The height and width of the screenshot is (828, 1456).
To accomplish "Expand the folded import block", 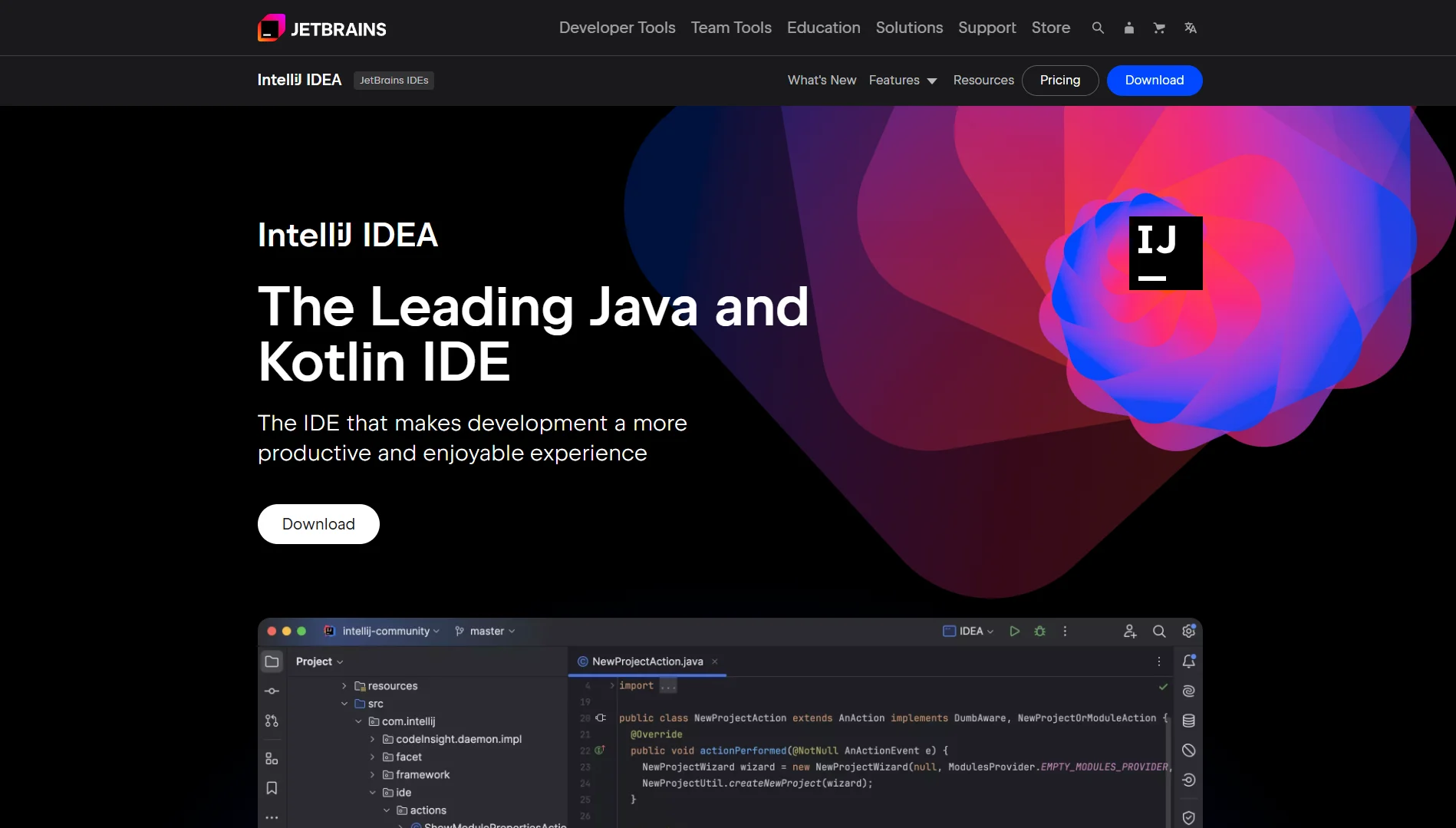I will (612, 685).
